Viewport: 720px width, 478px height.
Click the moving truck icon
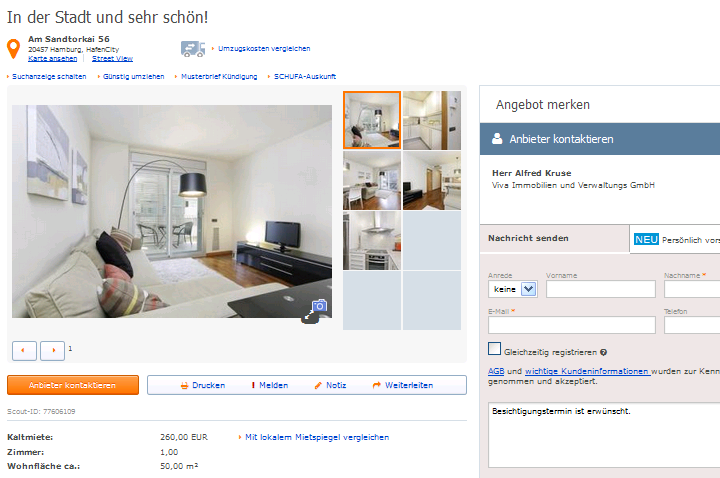(193, 49)
